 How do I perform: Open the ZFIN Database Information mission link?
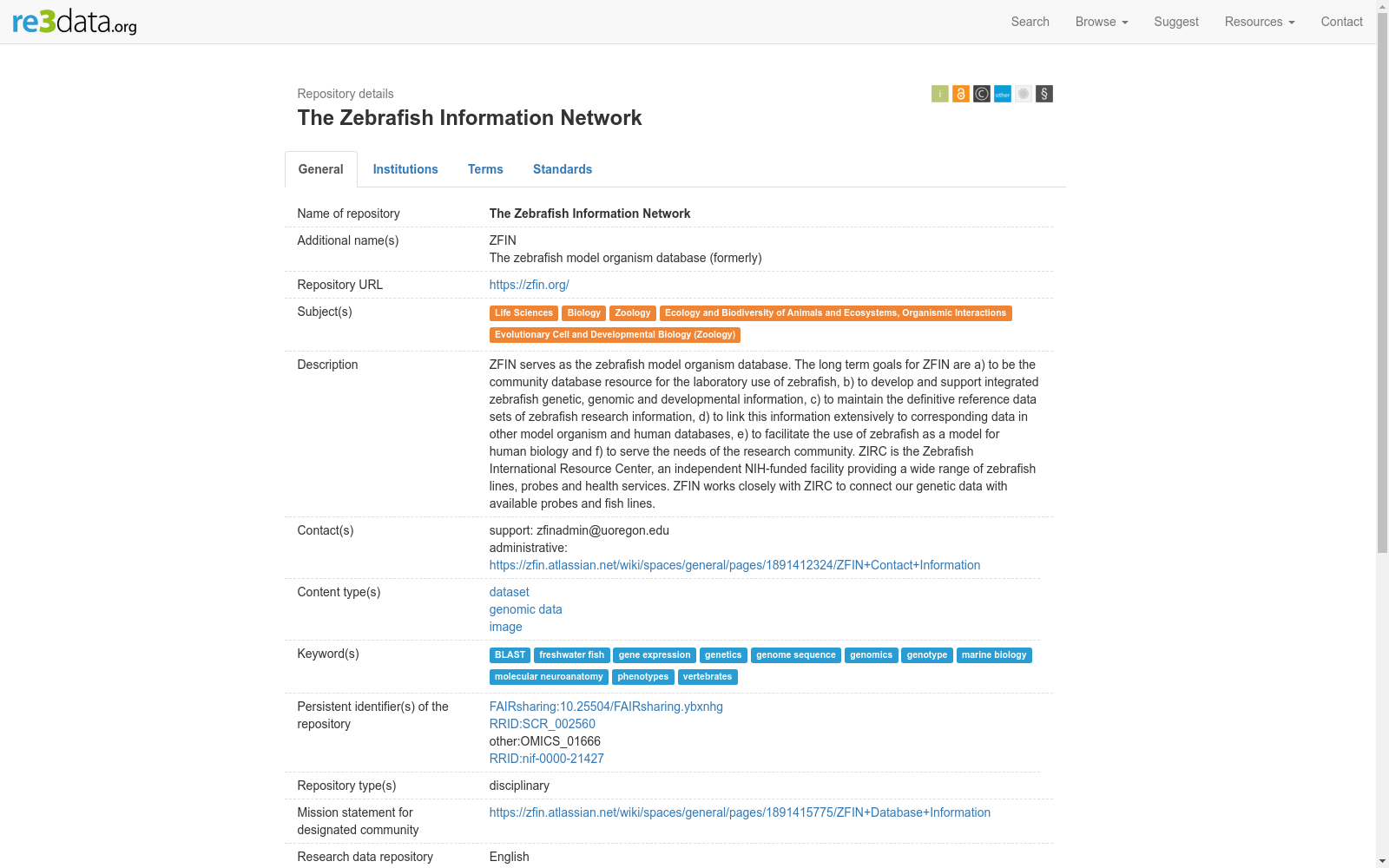740,812
